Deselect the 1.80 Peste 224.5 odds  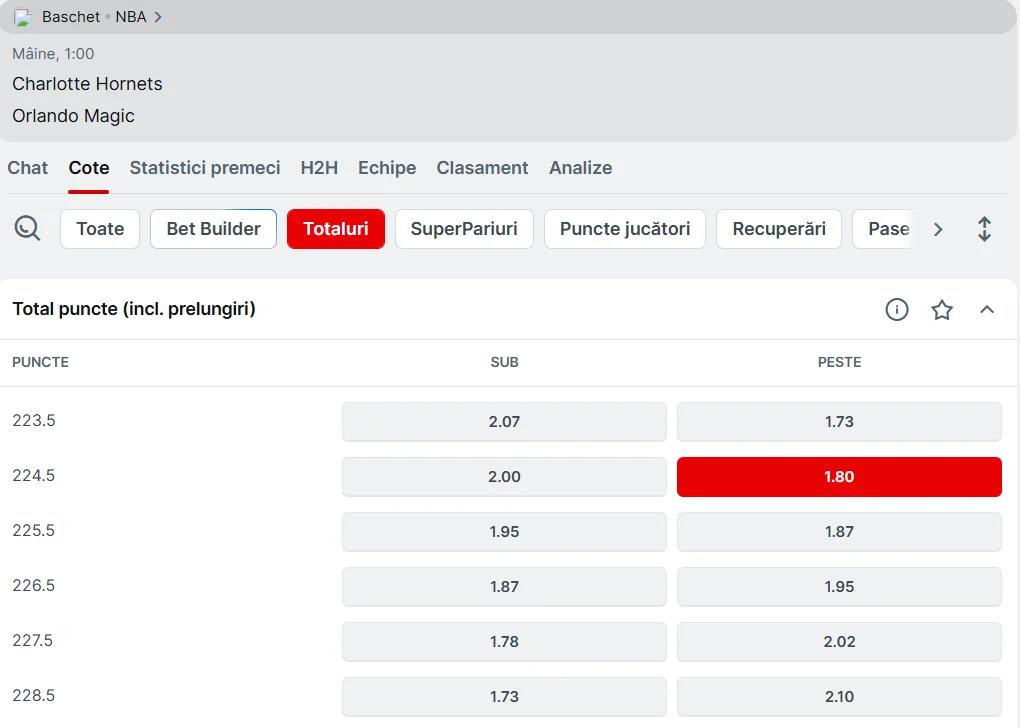tap(839, 477)
